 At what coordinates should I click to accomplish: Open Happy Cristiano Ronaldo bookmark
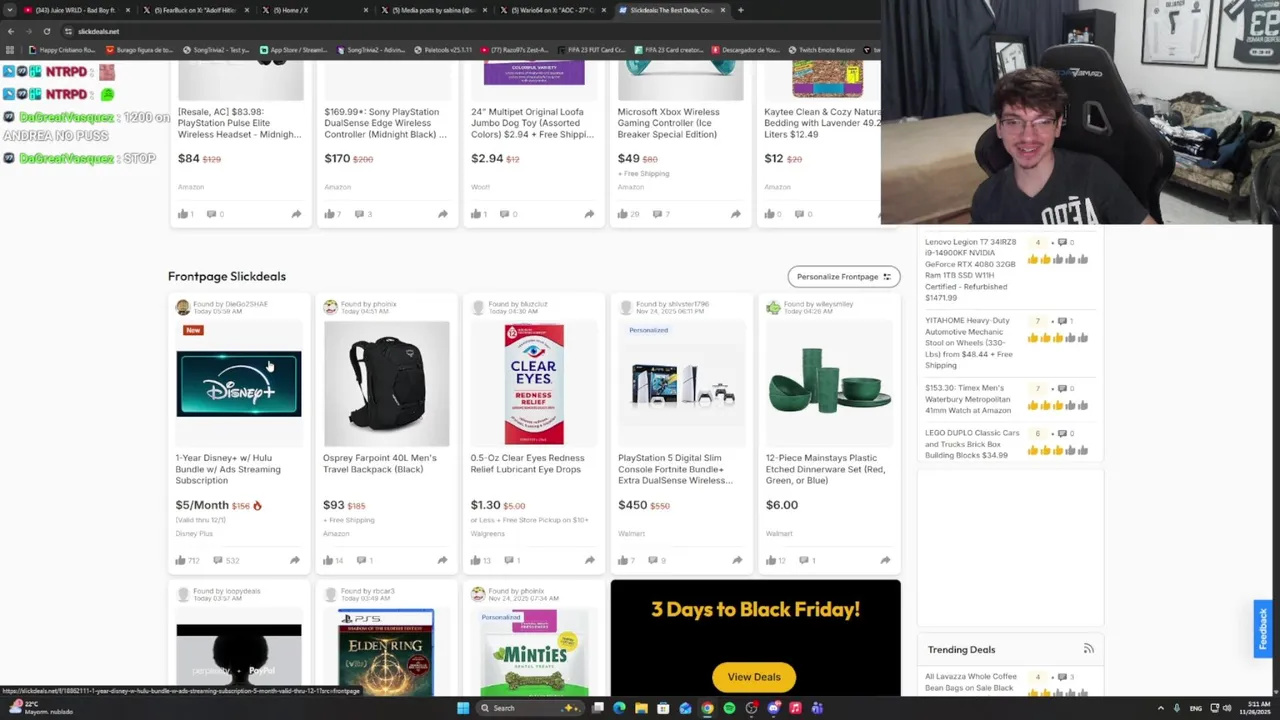61,50
